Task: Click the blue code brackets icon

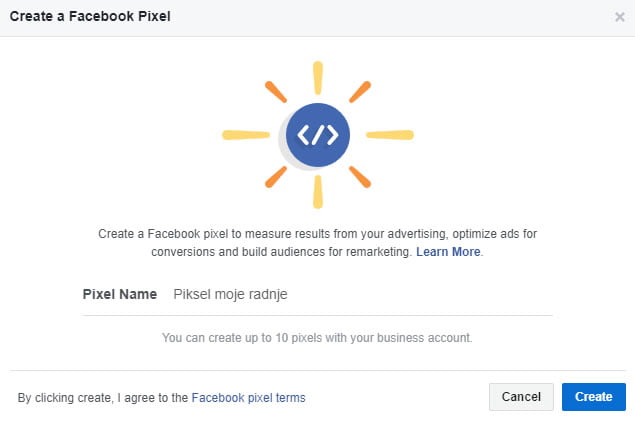Action: click(318, 135)
